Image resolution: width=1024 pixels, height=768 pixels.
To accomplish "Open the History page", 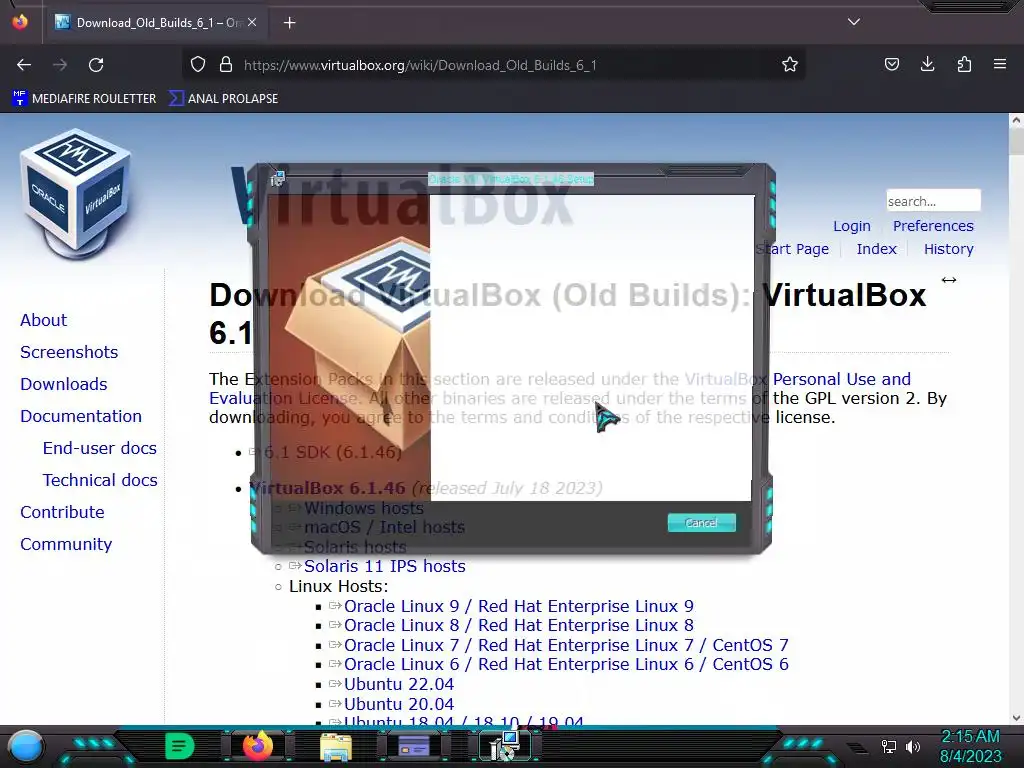I will point(948,249).
